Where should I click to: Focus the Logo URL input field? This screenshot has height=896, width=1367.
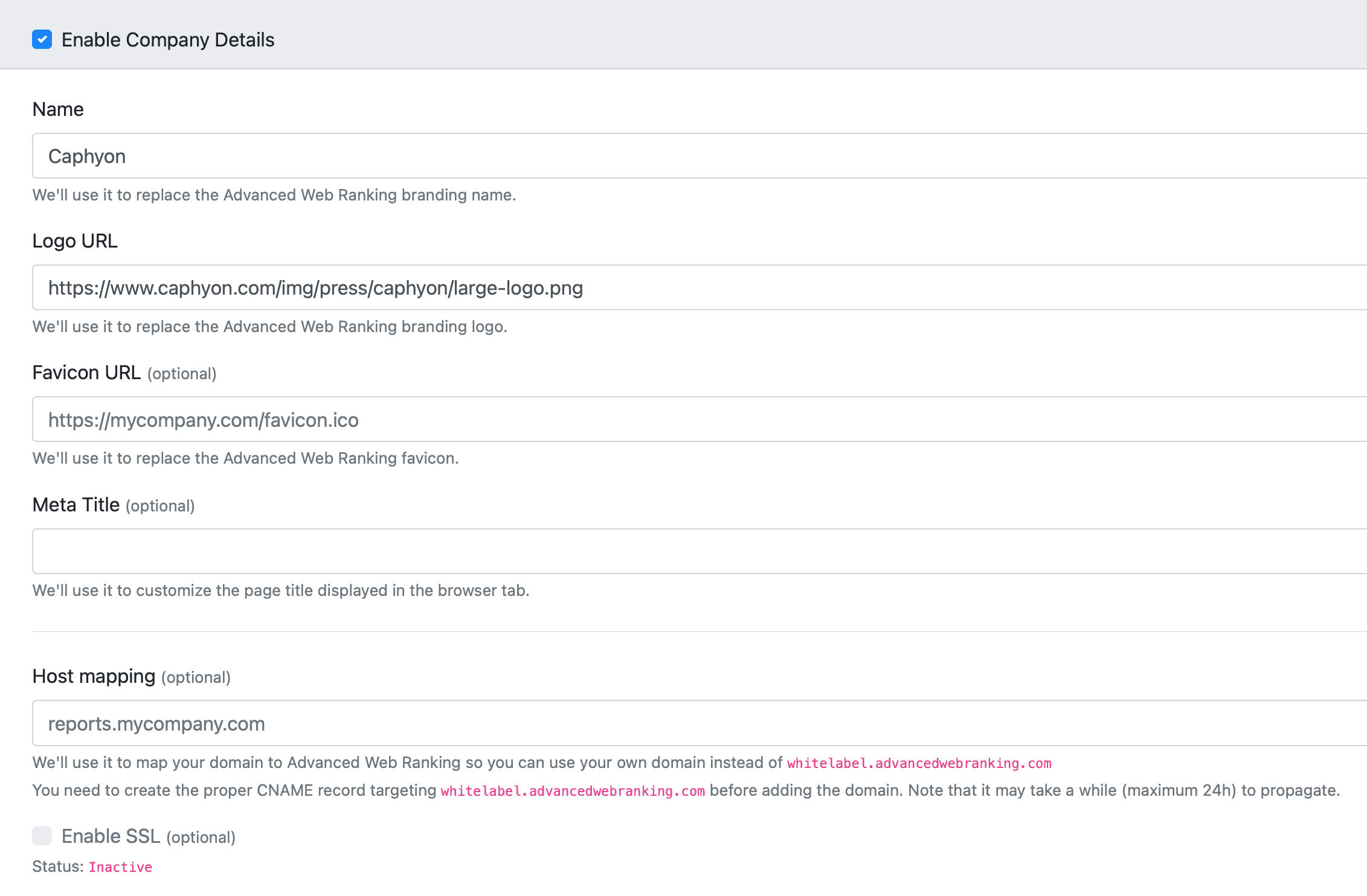(x=700, y=287)
